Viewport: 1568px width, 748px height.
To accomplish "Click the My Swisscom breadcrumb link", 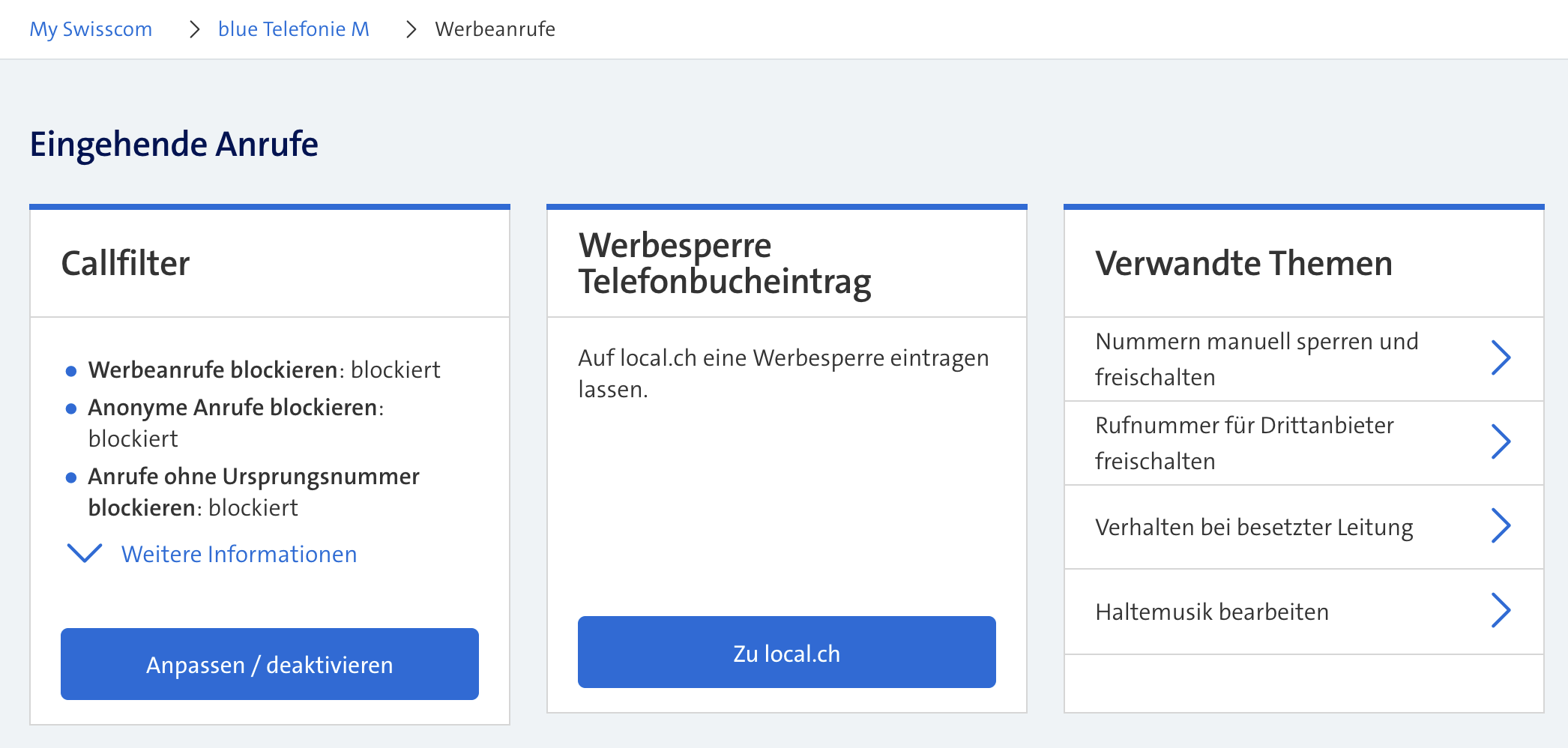I will point(91,29).
